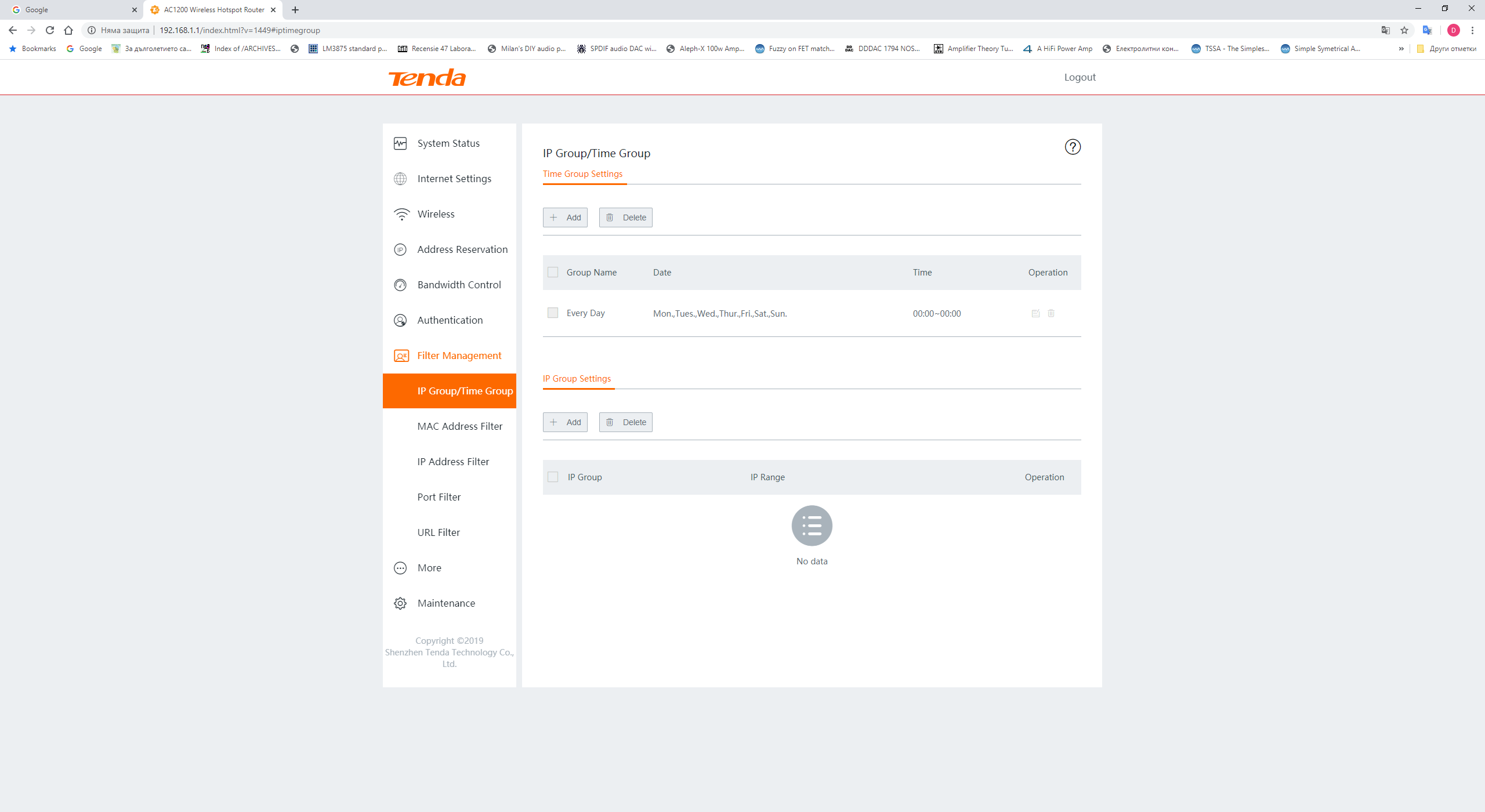The image size is (1485, 812).
Task: Add a new time group
Action: pyautogui.click(x=565, y=217)
